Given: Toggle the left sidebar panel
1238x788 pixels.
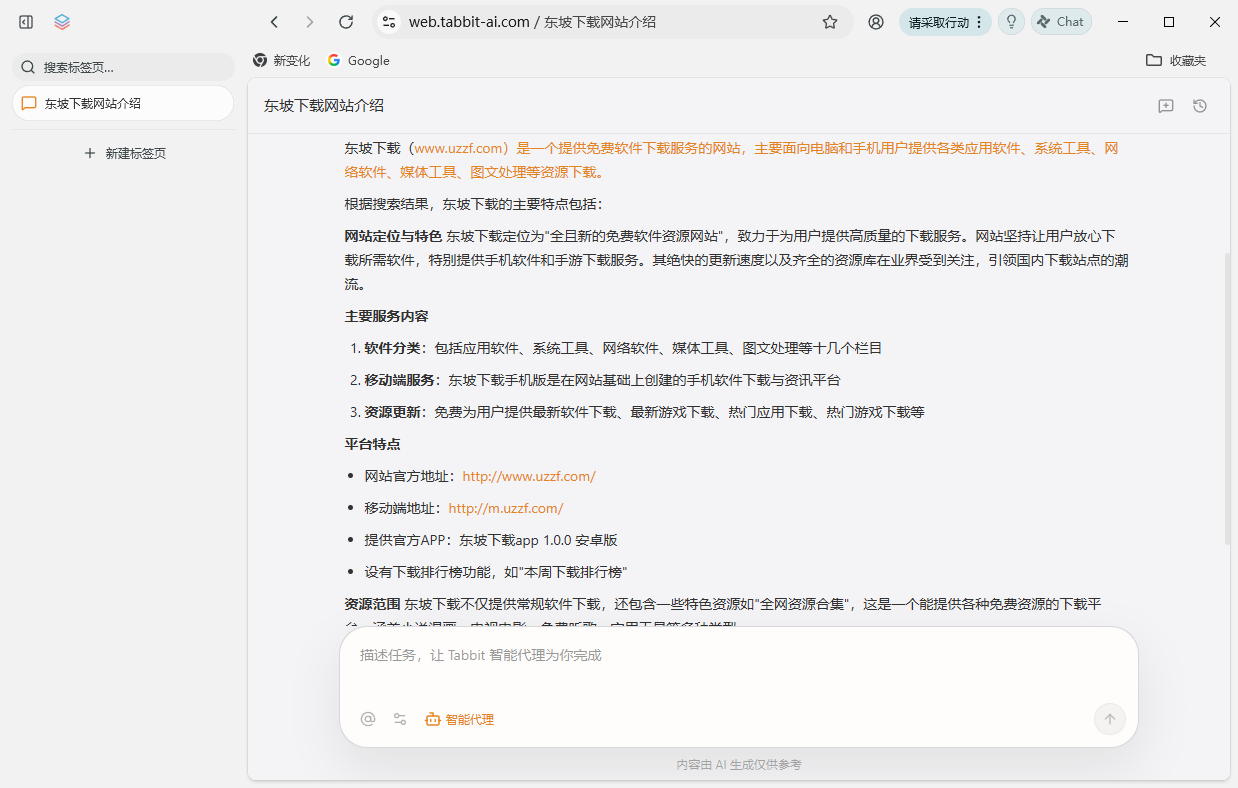Looking at the screenshot, I should tap(25, 21).
